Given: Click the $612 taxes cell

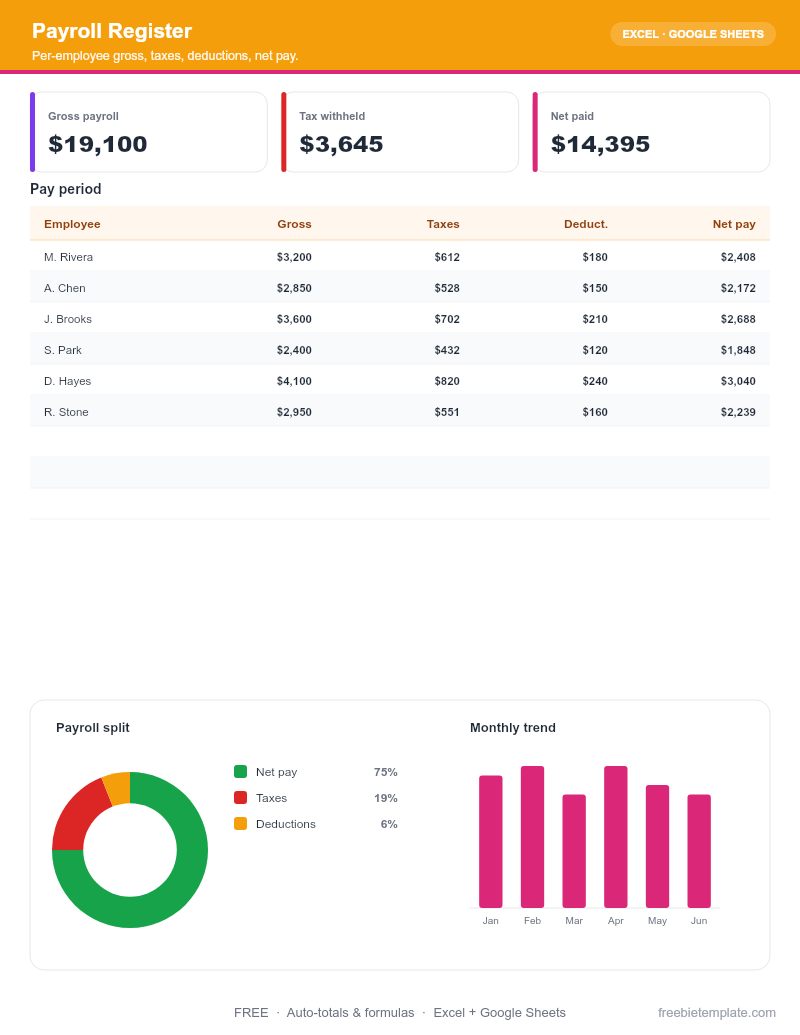Looking at the screenshot, I should 447,257.
